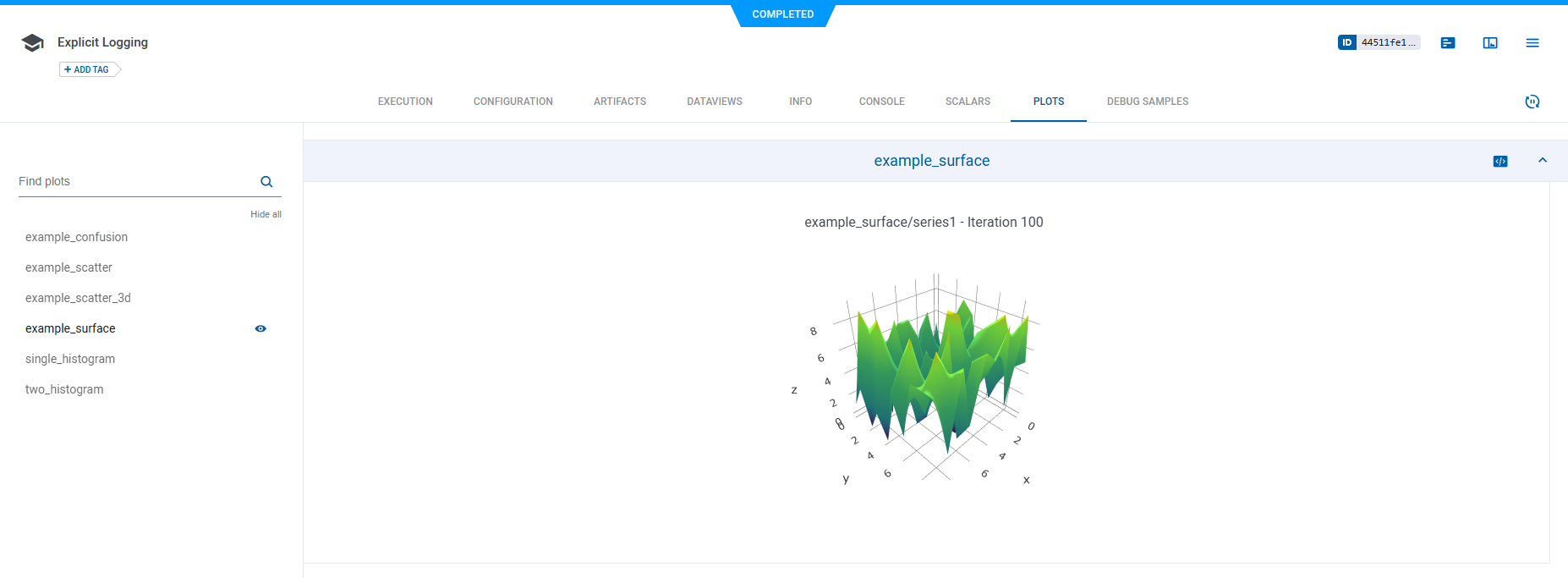Click the embed code icon for example_surface
1568x578 pixels.
coord(1499,161)
